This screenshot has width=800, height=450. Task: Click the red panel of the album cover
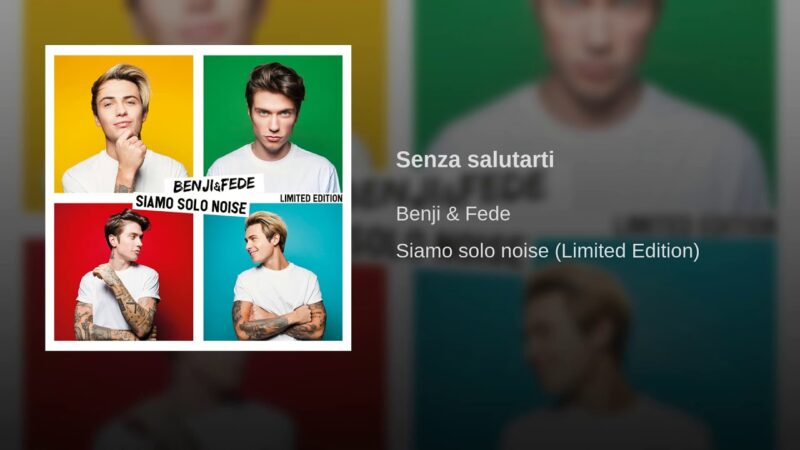point(123,271)
